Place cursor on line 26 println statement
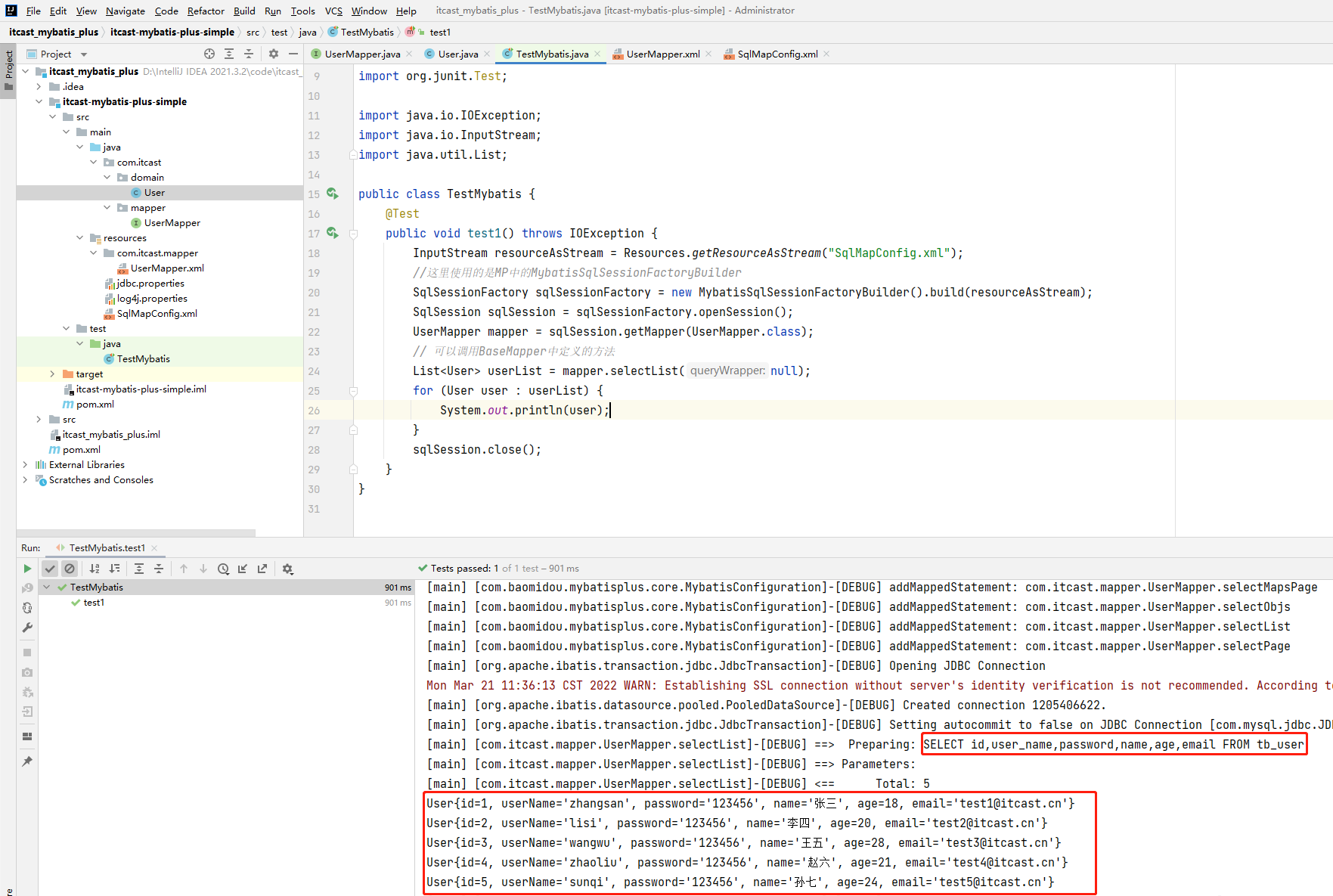This screenshot has height=896, width=1333. [x=525, y=410]
